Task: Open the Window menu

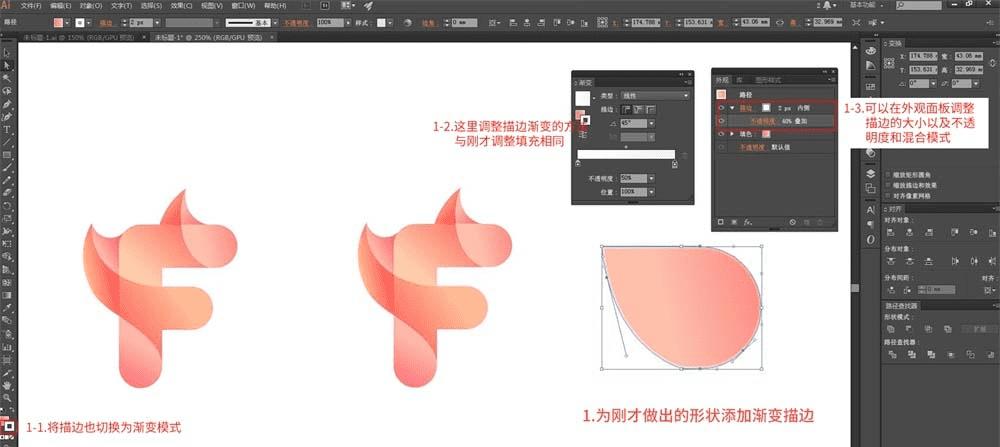Action: tap(243, 5)
